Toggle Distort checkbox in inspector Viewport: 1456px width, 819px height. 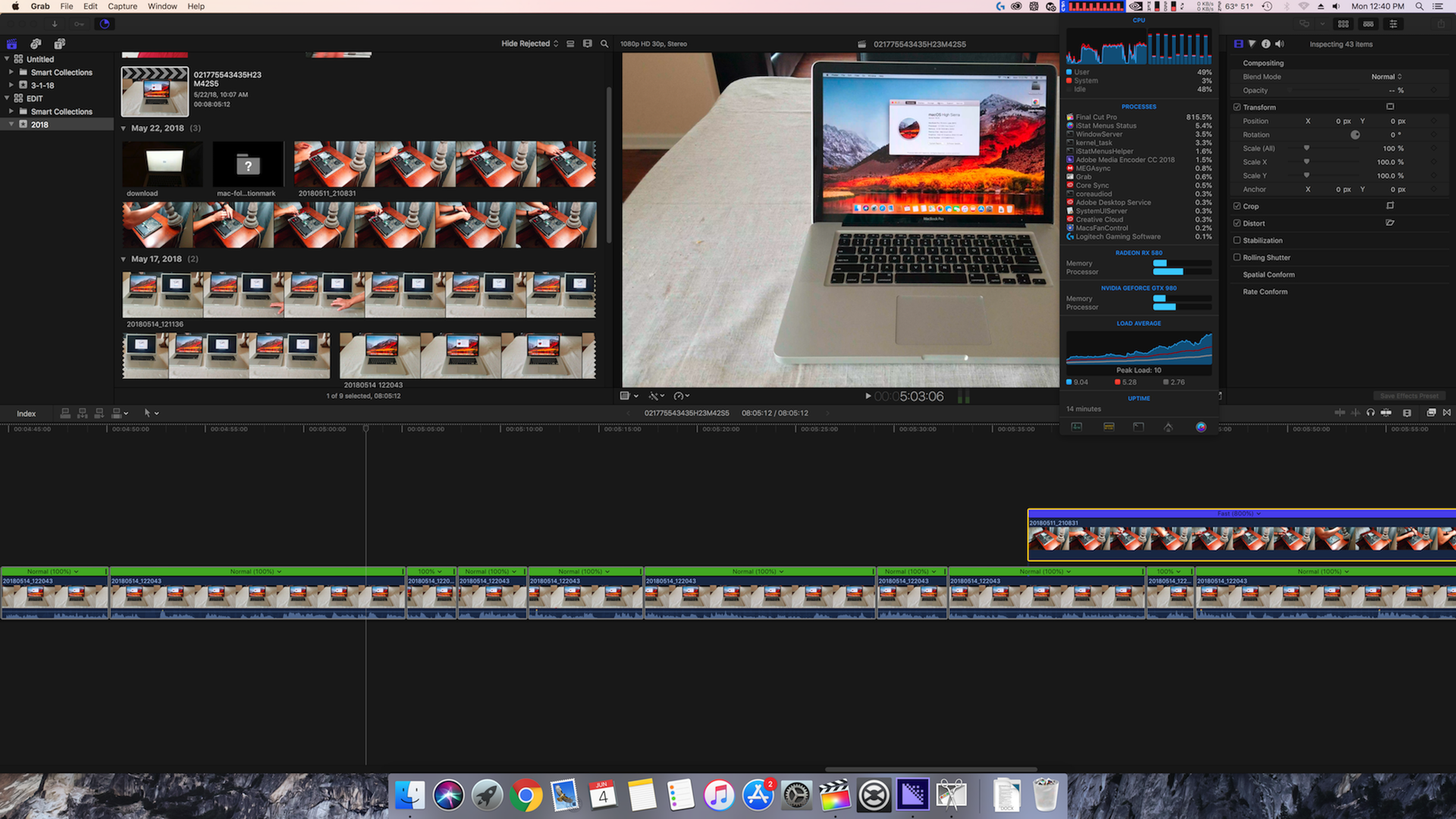point(1237,223)
